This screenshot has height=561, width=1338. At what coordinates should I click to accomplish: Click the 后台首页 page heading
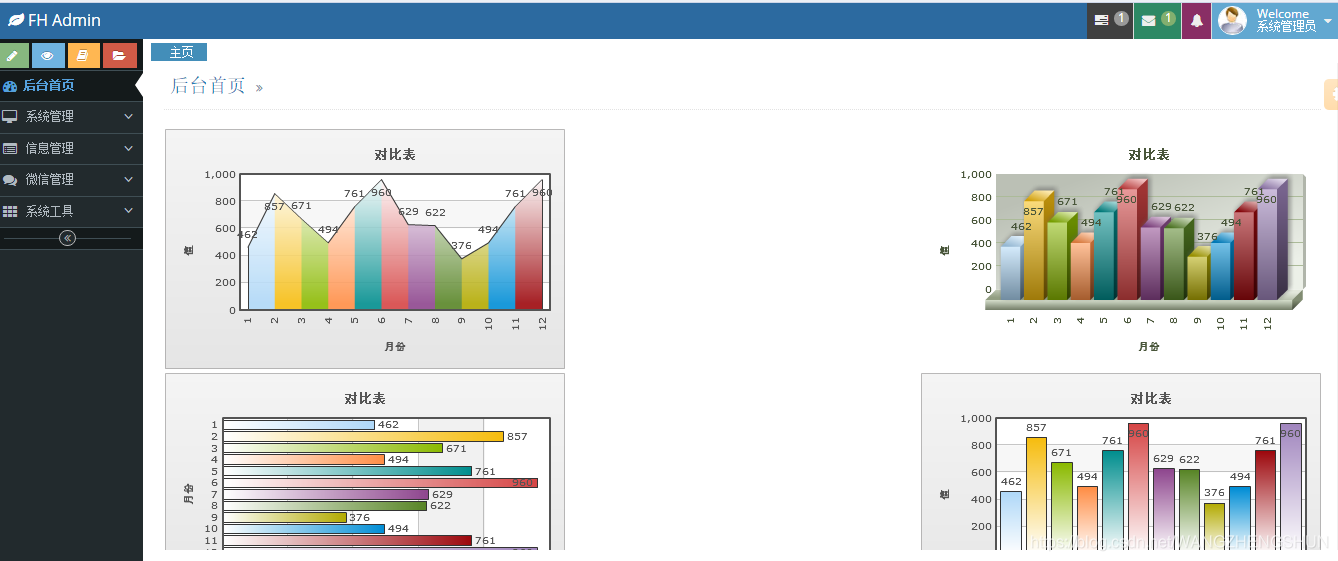tap(208, 86)
